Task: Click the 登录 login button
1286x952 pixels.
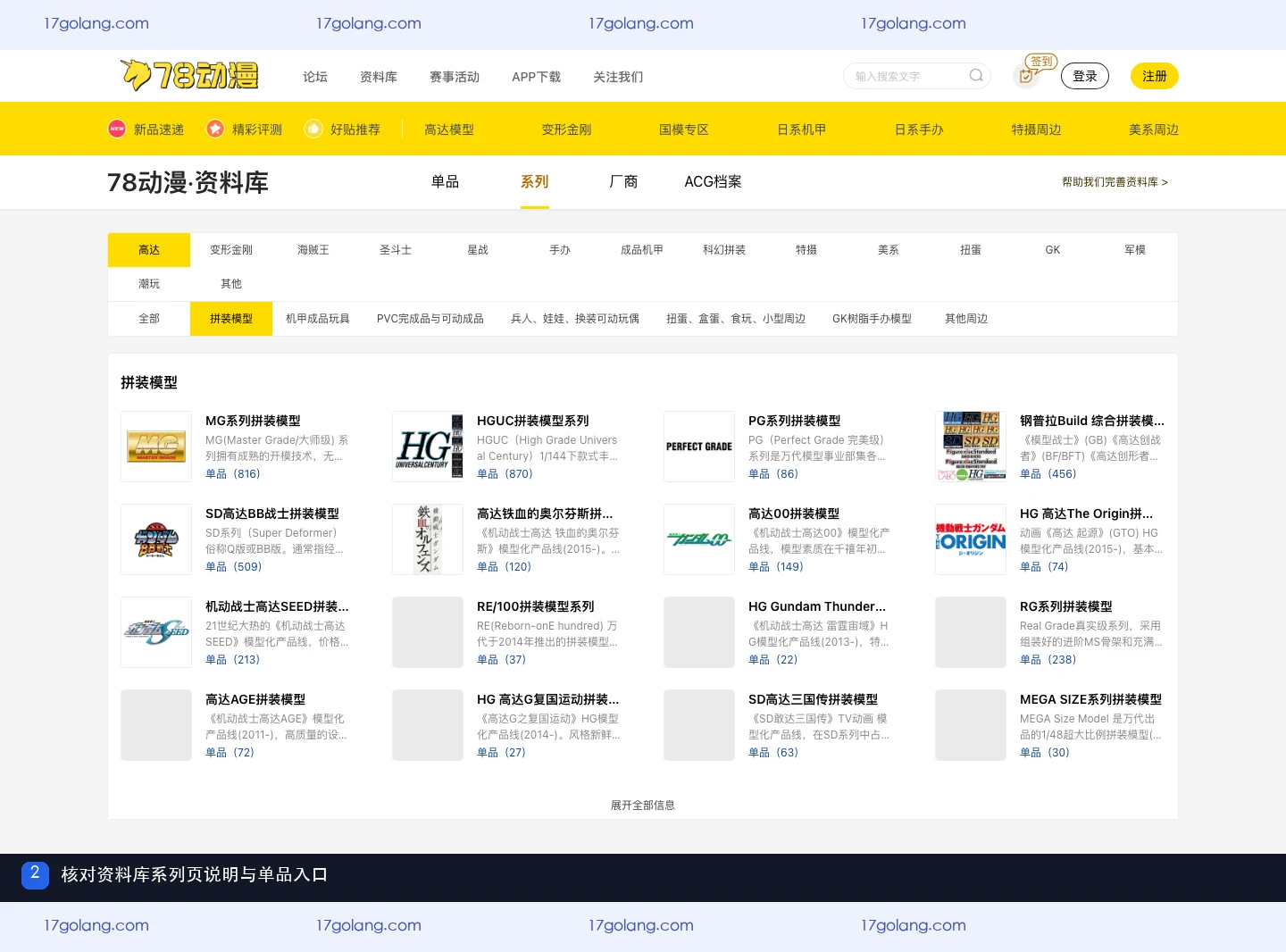Action: (x=1085, y=76)
